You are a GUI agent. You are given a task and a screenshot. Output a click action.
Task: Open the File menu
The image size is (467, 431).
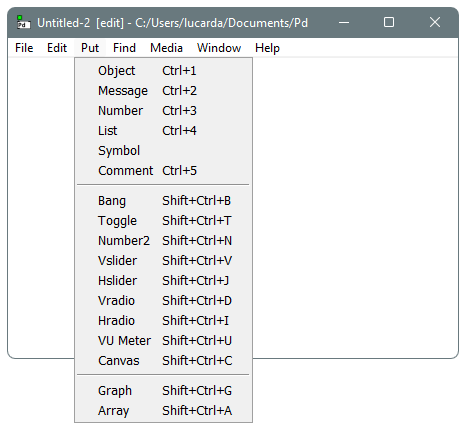[x=24, y=48]
